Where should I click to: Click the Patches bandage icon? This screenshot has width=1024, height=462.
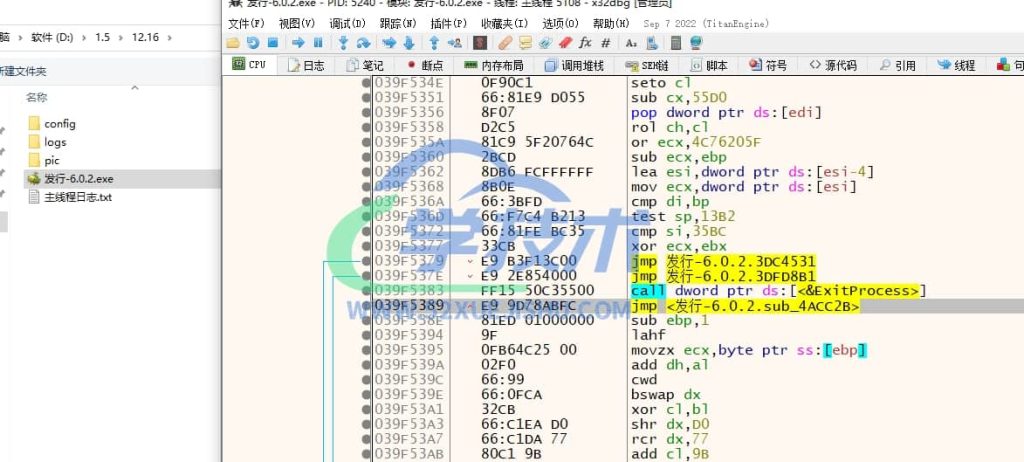click(505, 43)
